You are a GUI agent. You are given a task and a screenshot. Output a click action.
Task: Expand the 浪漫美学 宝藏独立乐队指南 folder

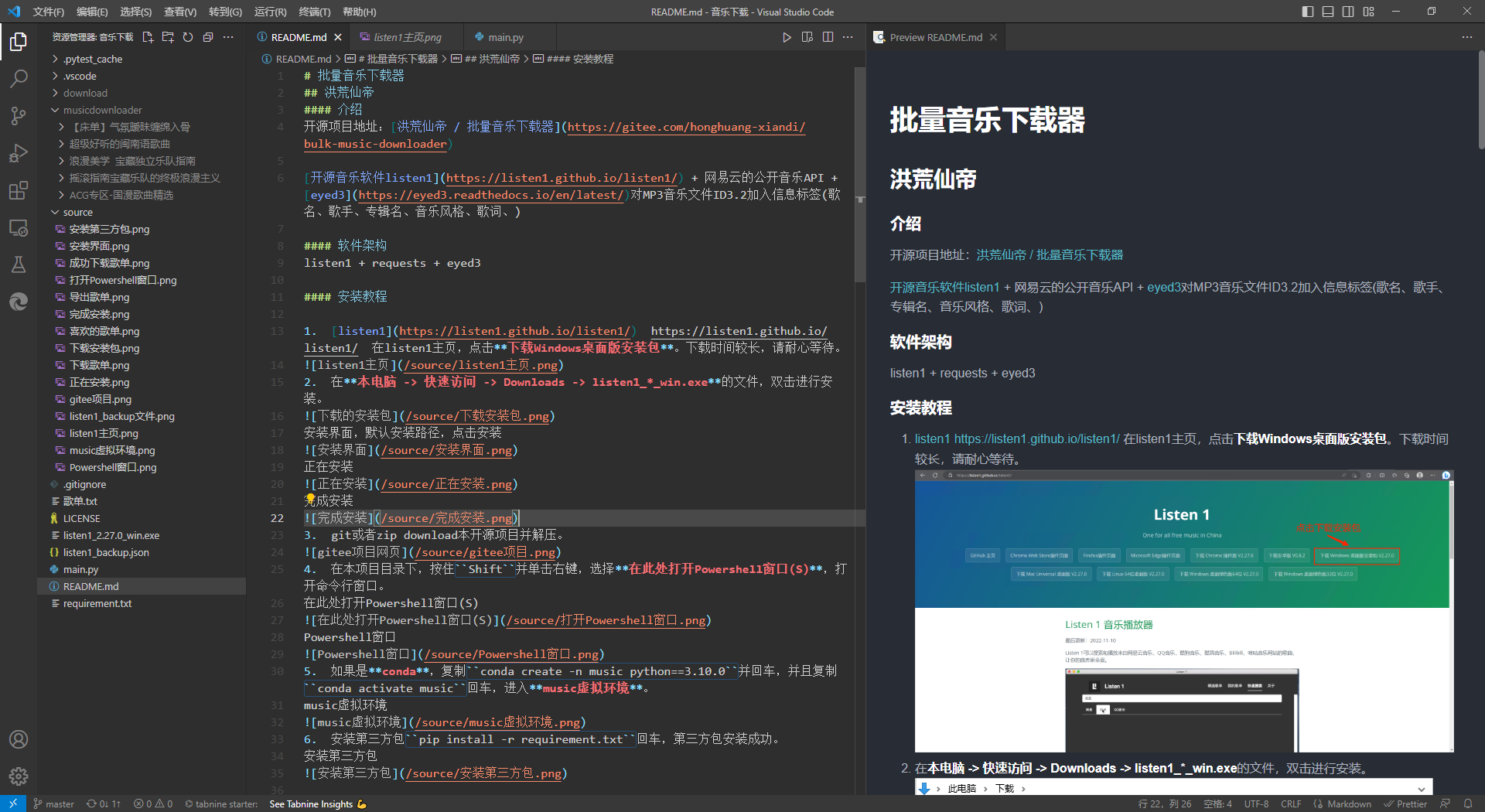[x=142, y=161]
